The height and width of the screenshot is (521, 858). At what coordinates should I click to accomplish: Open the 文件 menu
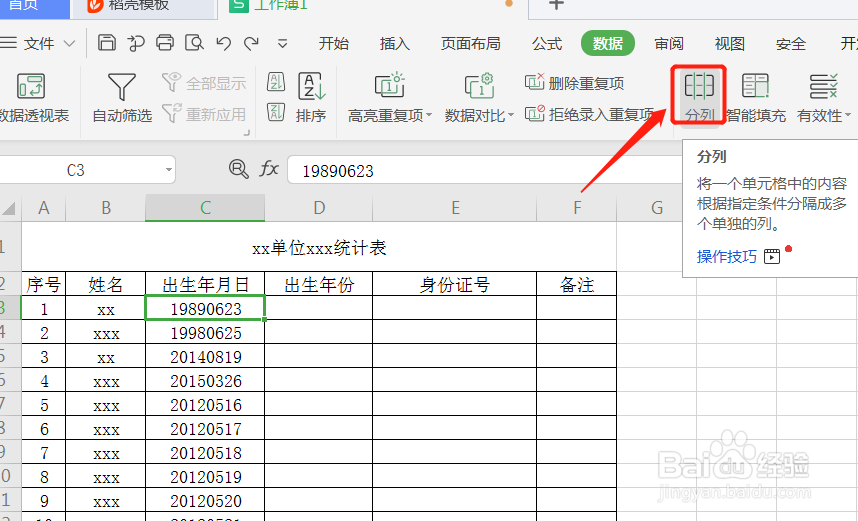coord(38,43)
